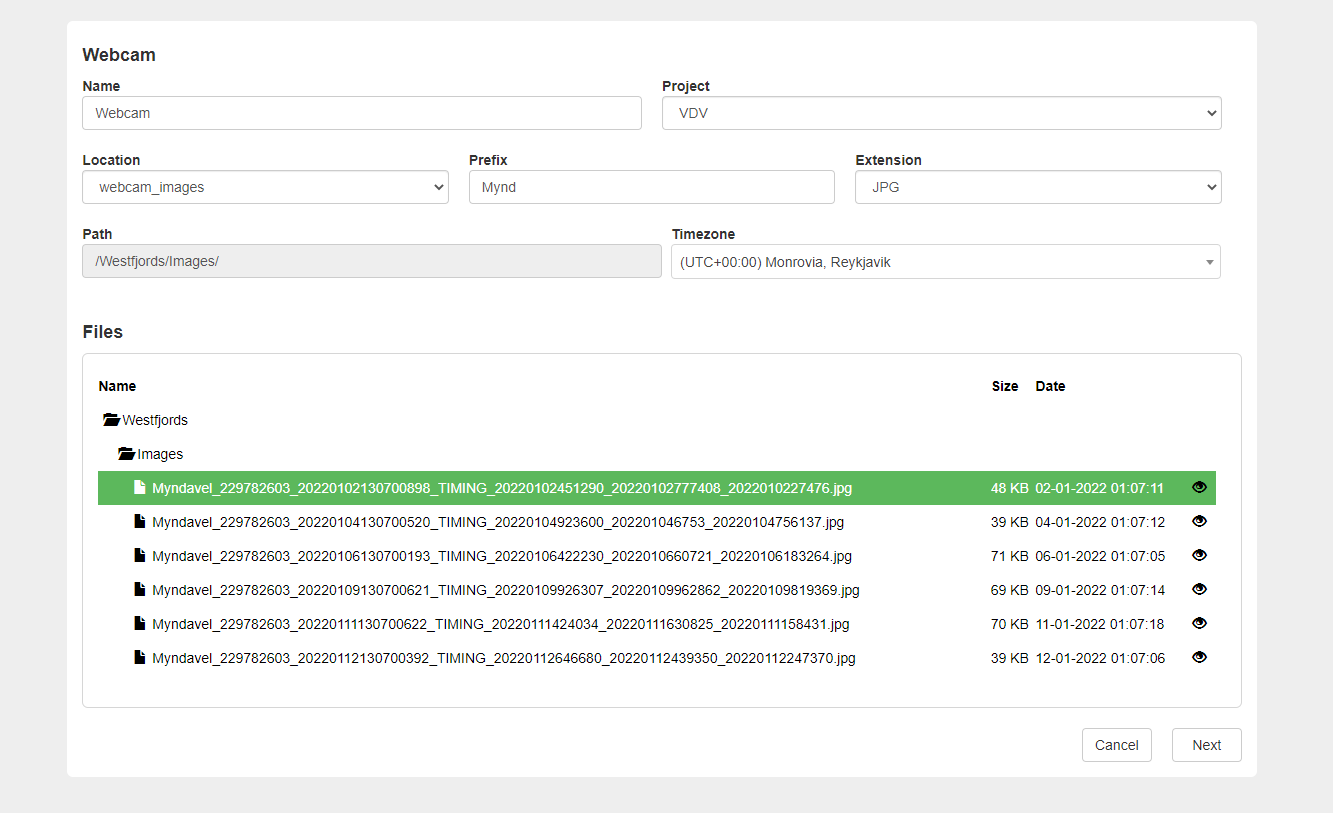This screenshot has height=813, width=1333.
Task: Click the file icon of the highlighted 20220102 image
Action: (140, 488)
